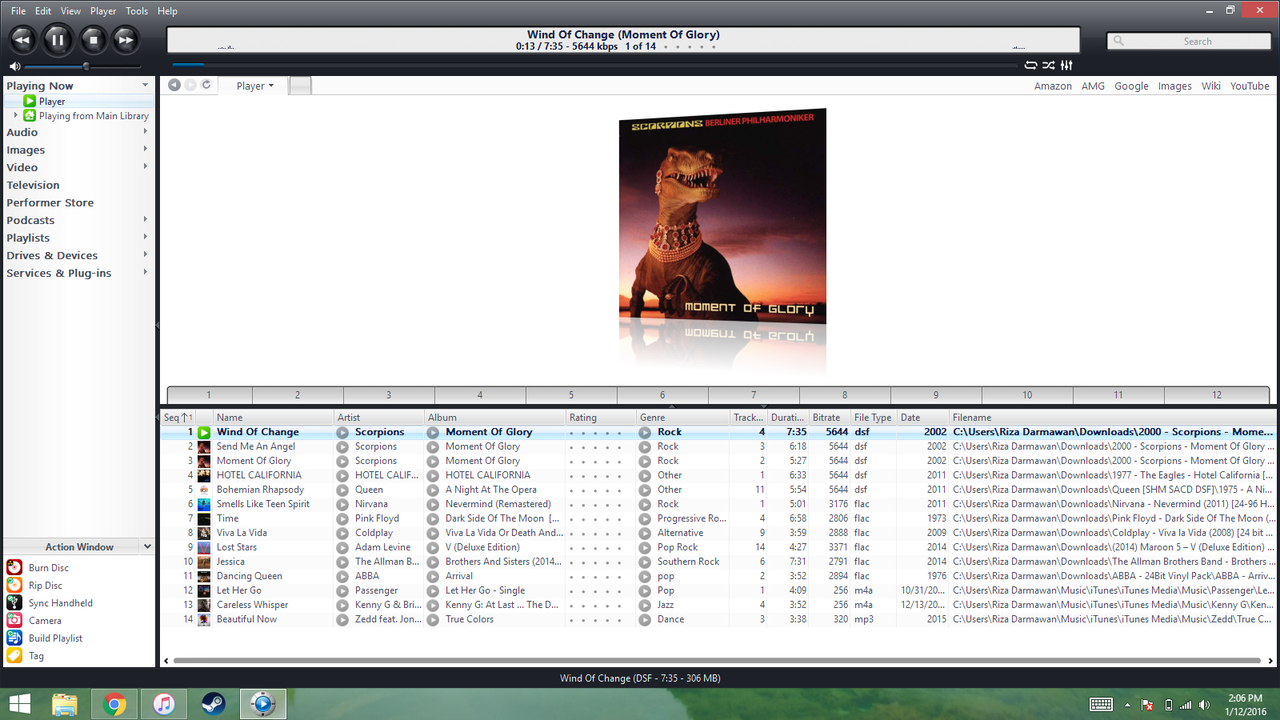Click the refresh view icon
The width and height of the screenshot is (1280, 720).
[x=206, y=85]
